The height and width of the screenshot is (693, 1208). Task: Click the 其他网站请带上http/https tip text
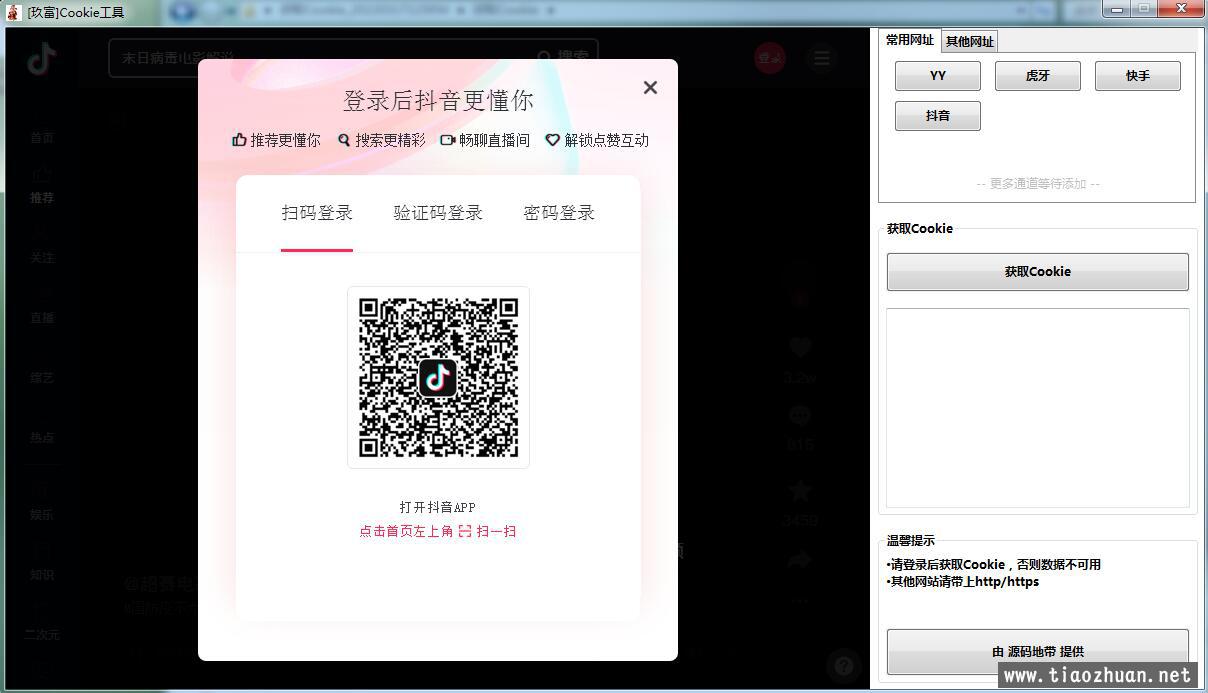click(964, 582)
